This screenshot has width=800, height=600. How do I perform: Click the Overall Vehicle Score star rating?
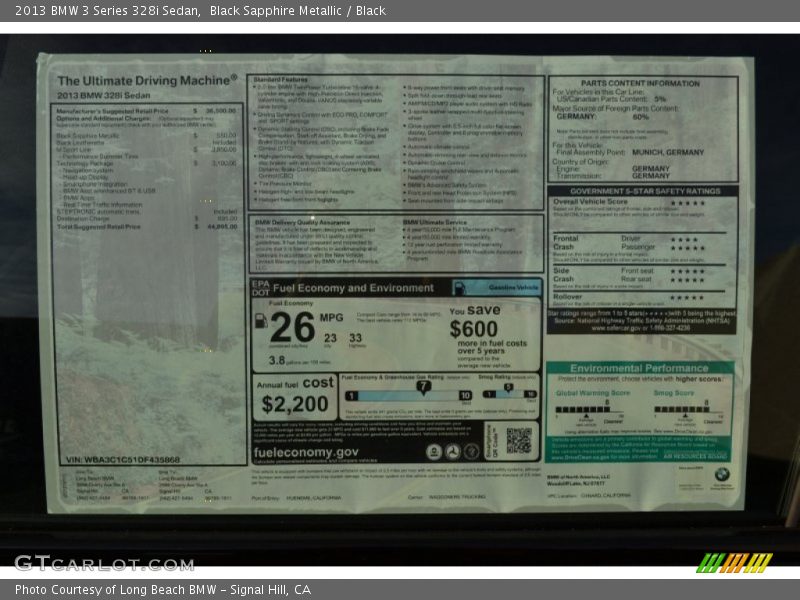pyautogui.click(x=687, y=203)
